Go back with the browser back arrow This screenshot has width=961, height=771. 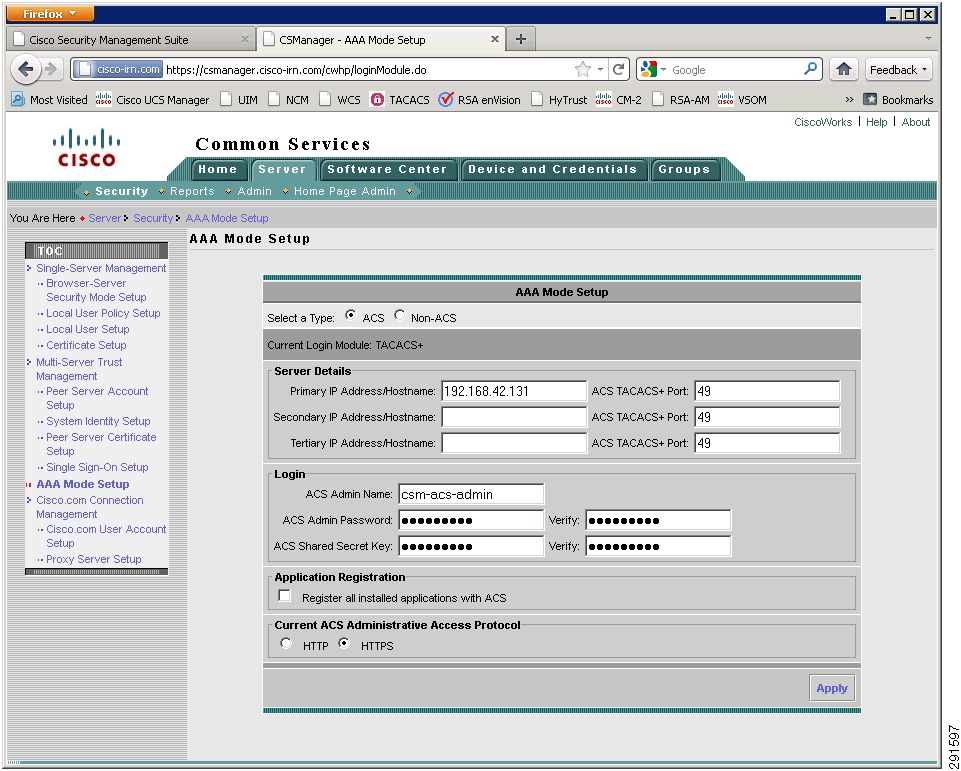coord(26,69)
